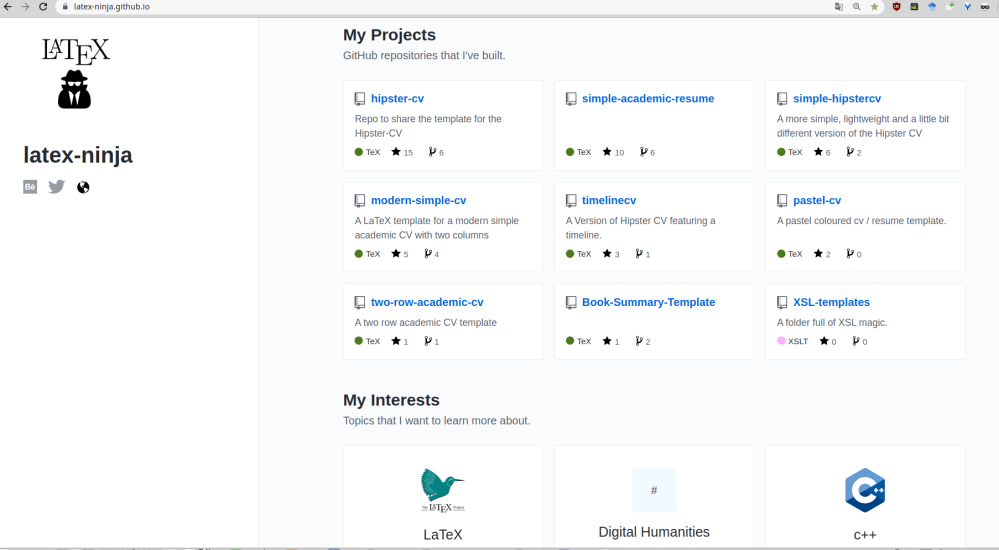The image size is (999, 550).
Task: Click the Twitter bird icon
Action: [x=57, y=187]
